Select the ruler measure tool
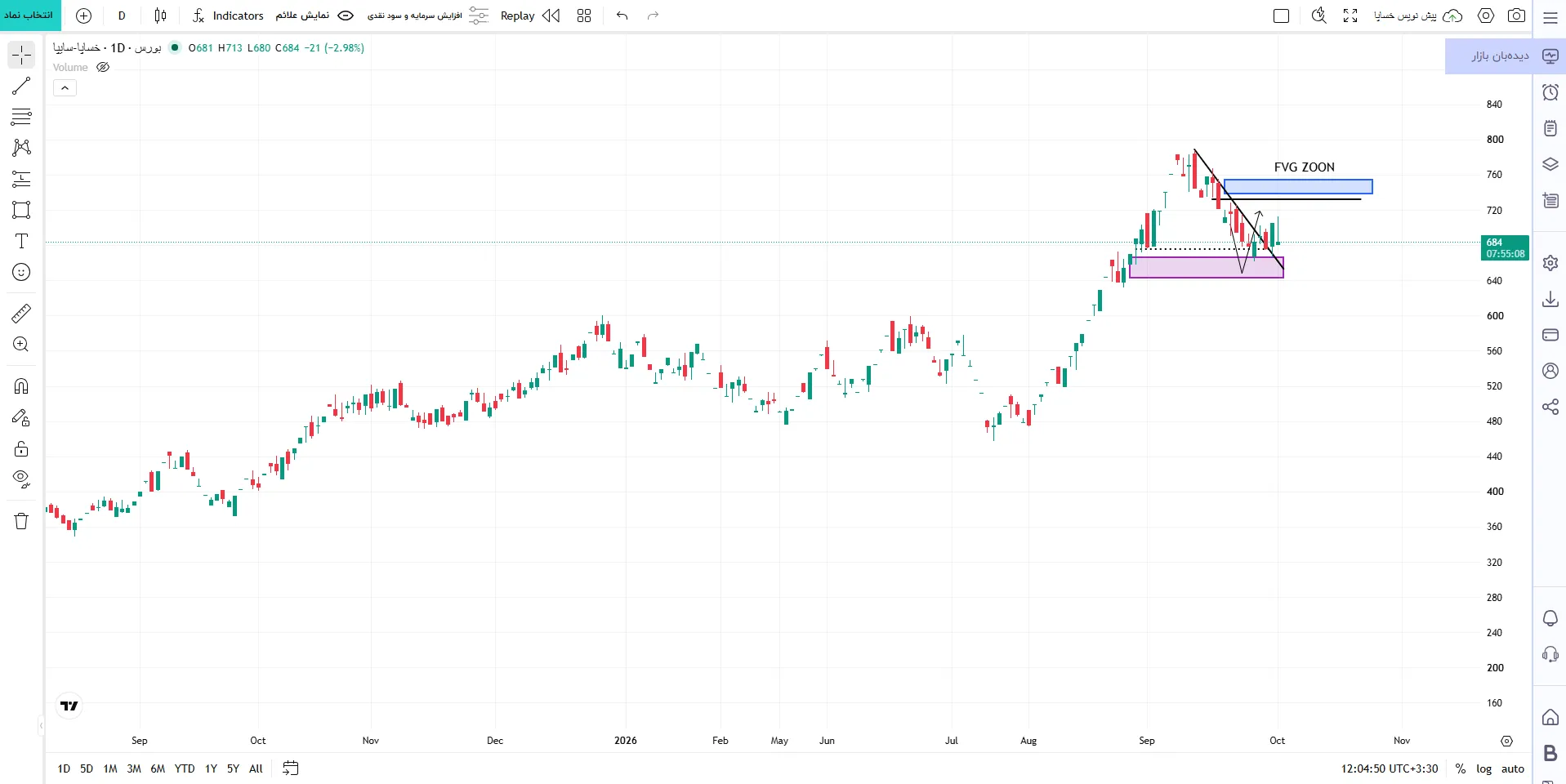 [21, 313]
